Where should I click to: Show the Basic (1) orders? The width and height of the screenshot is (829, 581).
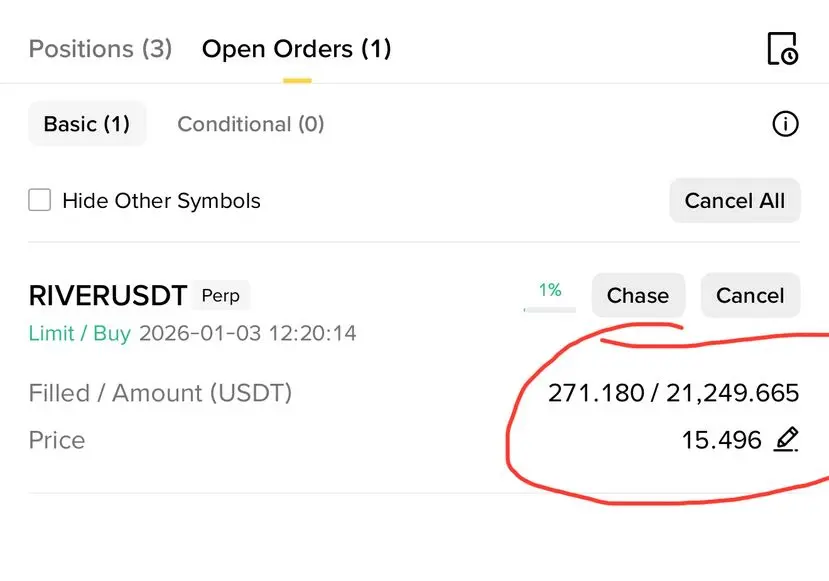click(x=87, y=124)
